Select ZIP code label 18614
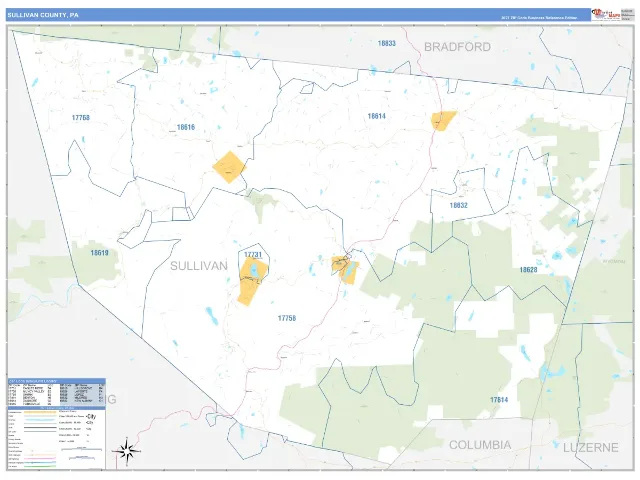The height and width of the screenshot is (480, 640). coord(376,116)
